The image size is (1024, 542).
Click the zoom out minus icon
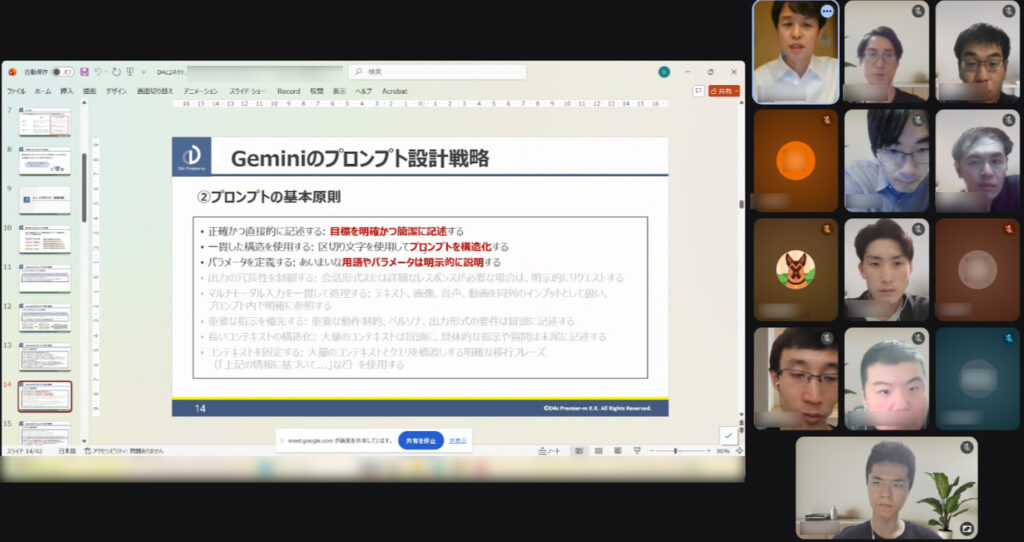pos(652,451)
